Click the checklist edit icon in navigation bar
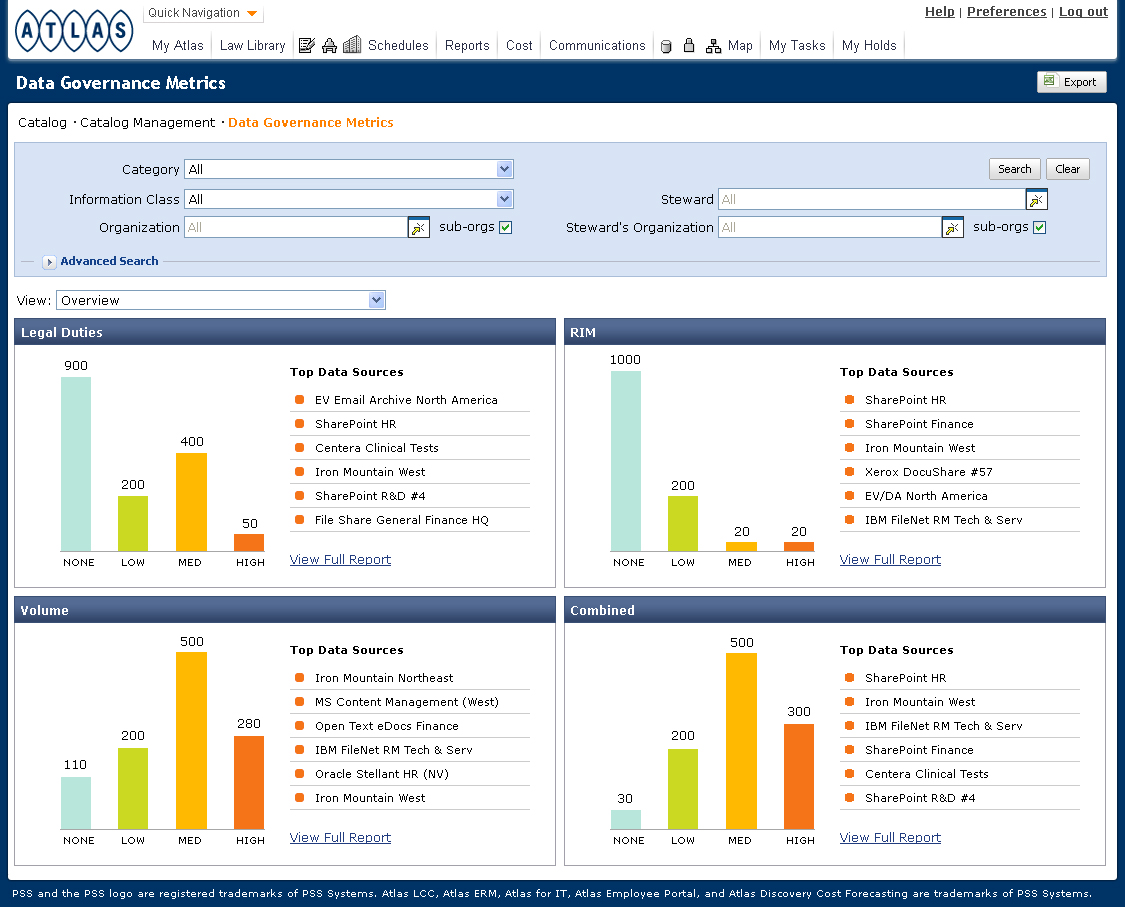Screen dimensions: 1125x907 pyautogui.click(x=306, y=46)
